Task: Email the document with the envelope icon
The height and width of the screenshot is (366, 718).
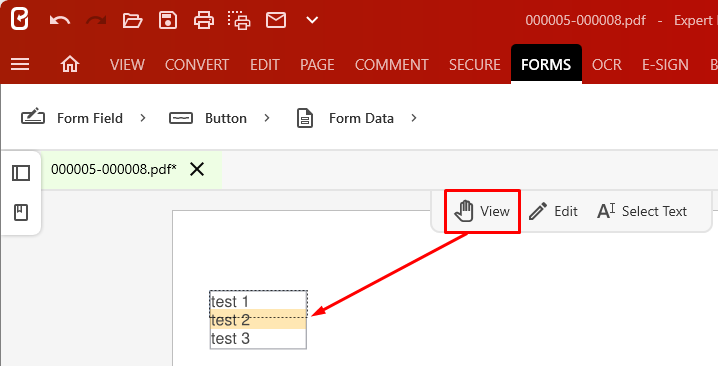Action: 276,20
